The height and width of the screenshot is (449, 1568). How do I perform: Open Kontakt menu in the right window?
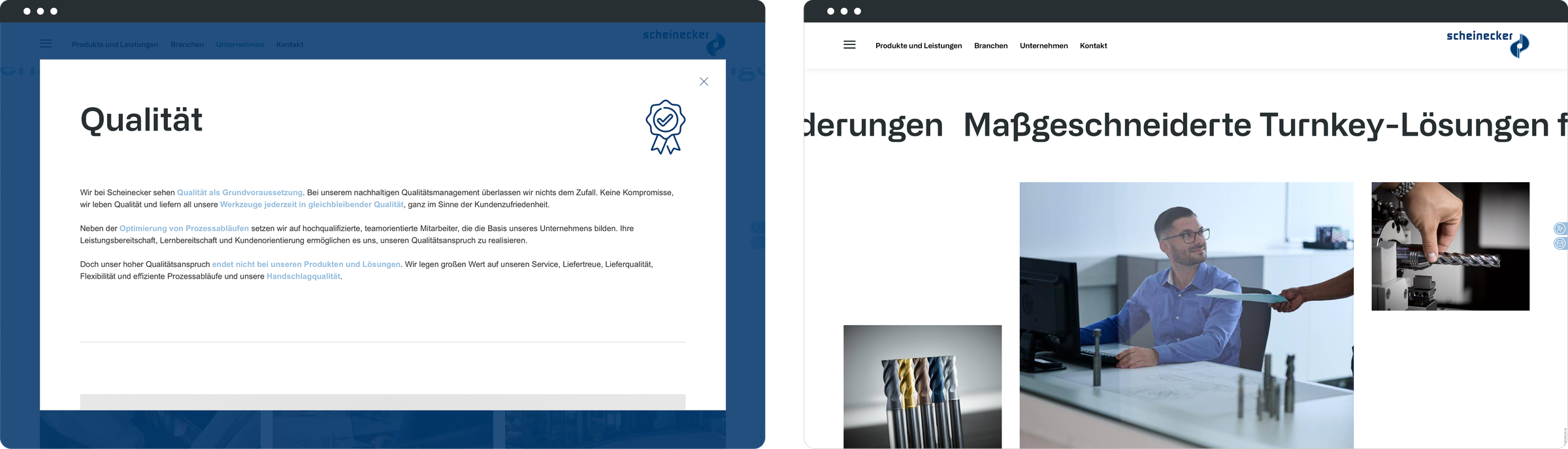click(x=1093, y=46)
